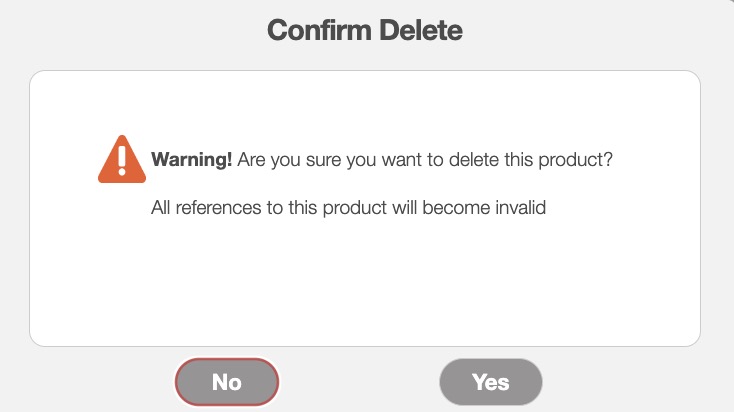Click gray background left of the No button
This screenshot has width=734, height=412.
pos(90,382)
